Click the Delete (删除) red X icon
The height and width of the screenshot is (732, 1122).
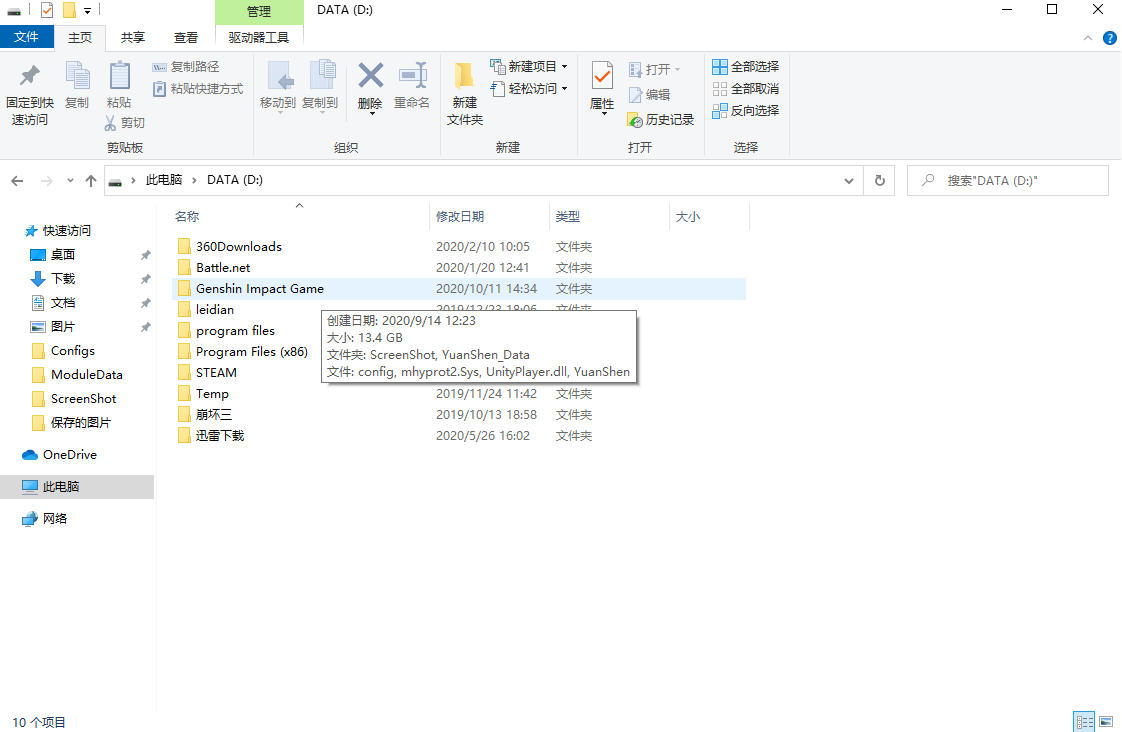click(370, 76)
